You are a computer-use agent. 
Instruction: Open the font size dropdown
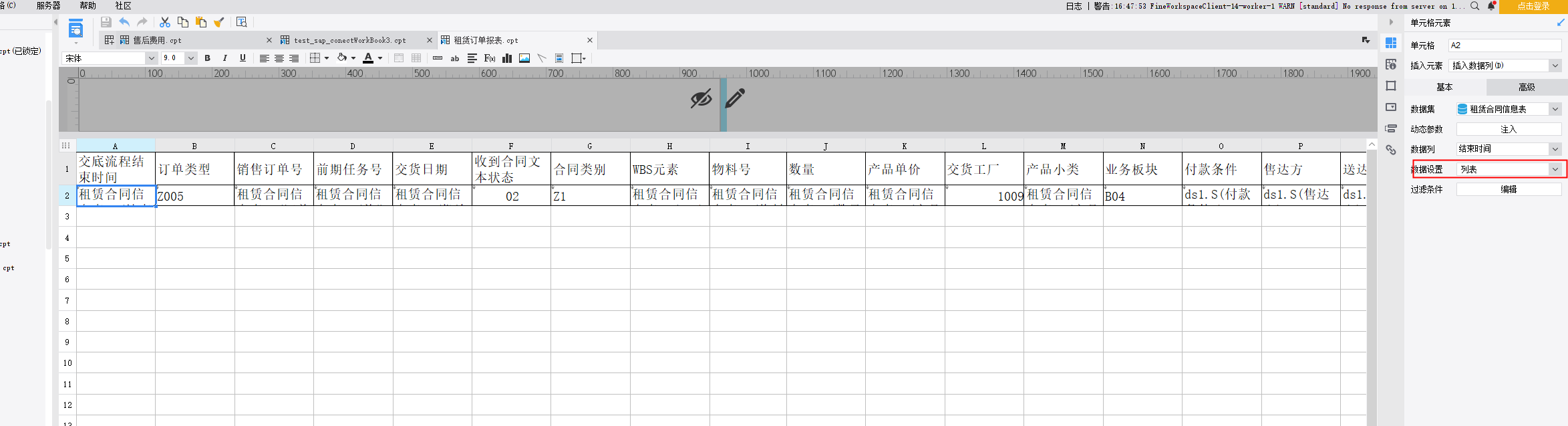191,58
